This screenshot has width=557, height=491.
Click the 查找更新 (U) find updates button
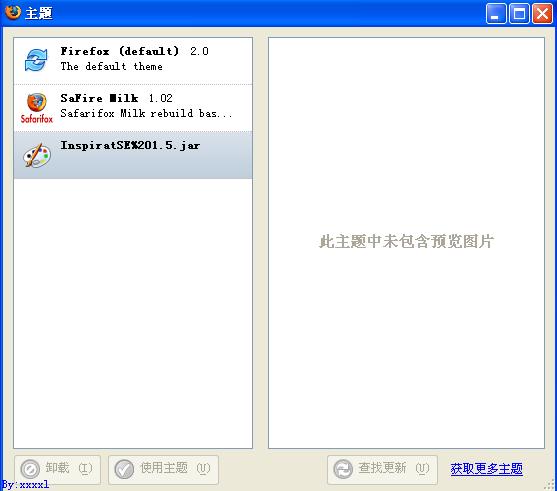[x=382, y=469]
